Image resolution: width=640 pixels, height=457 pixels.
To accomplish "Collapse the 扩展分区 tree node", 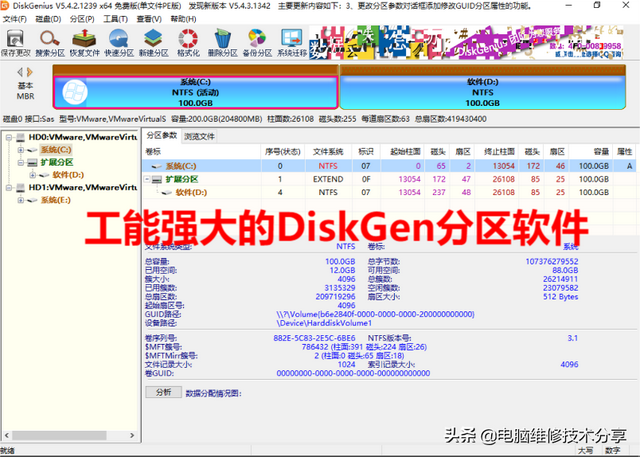I will click(20, 162).
